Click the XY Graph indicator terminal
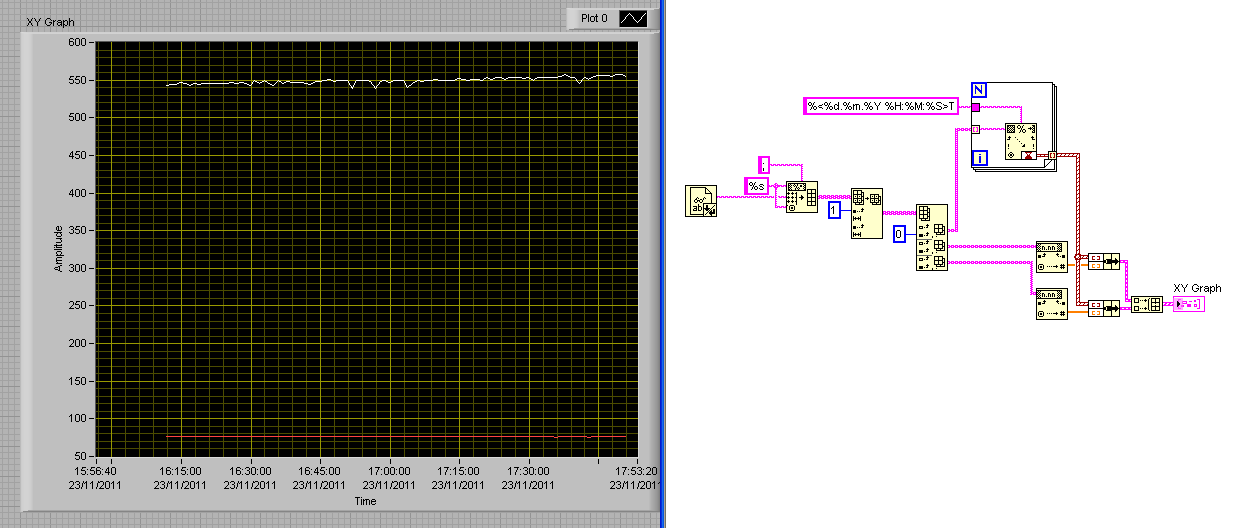This screenshot has height=528, width=1254. point(1189,304)
